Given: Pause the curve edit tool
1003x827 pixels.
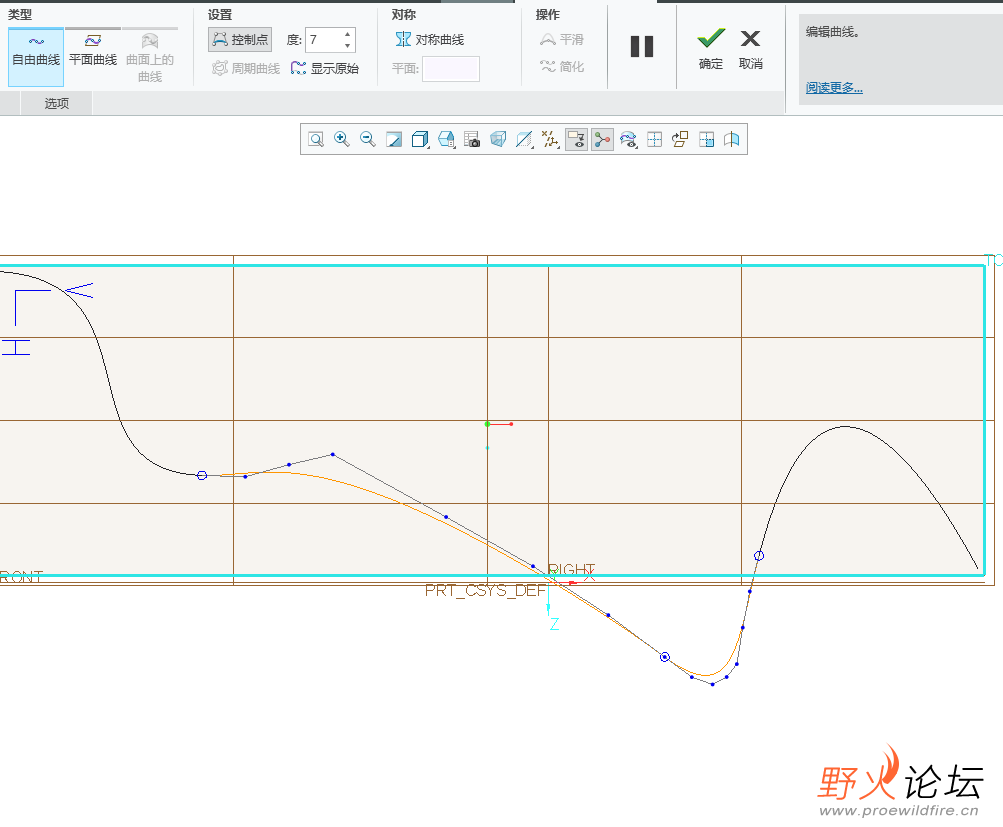Looking at the screenshot, I should pos(642,46).
